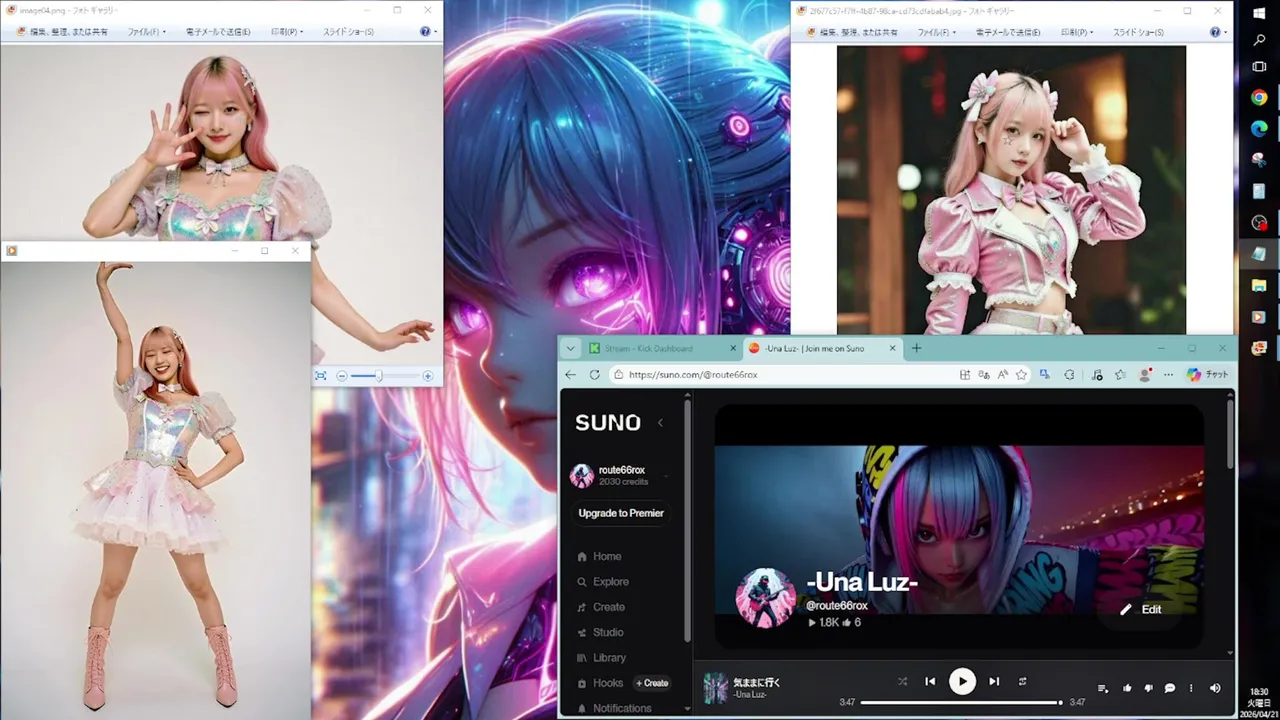The image size is (1280, 720).
Task: Open Hooks in Suno sidebar
Action: 600,683
